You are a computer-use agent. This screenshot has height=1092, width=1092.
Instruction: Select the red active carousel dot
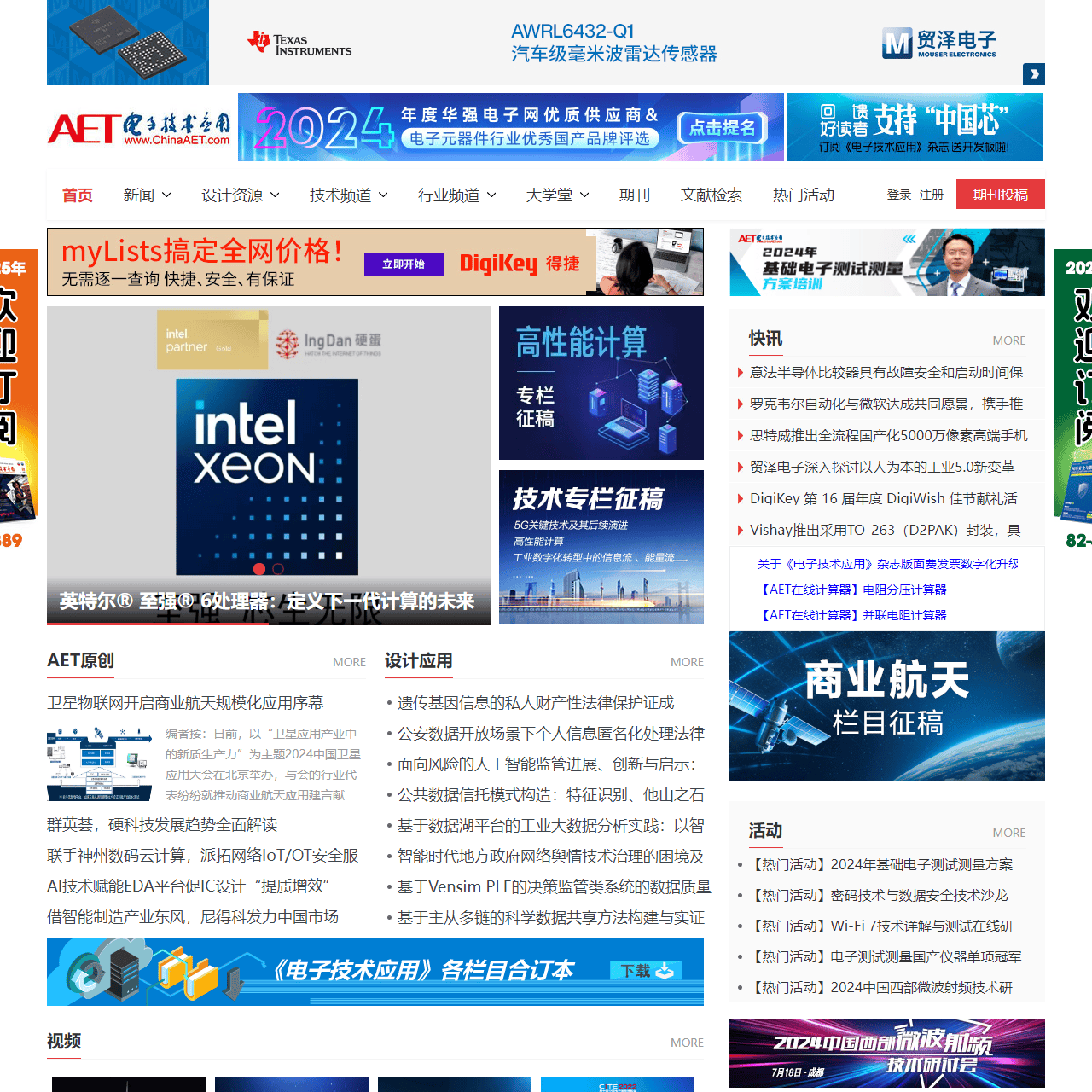(259, 569)
